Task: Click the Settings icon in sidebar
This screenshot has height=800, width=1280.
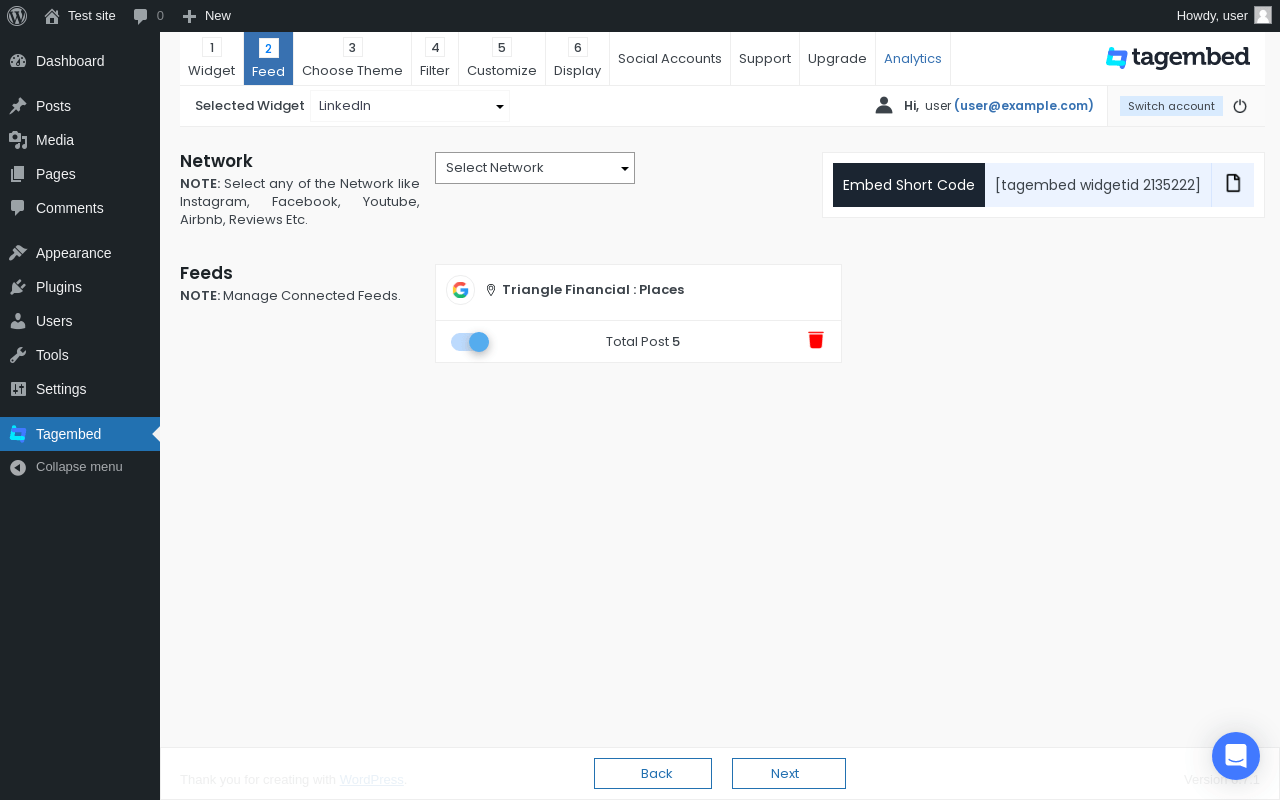Action: tap(18, 389)
